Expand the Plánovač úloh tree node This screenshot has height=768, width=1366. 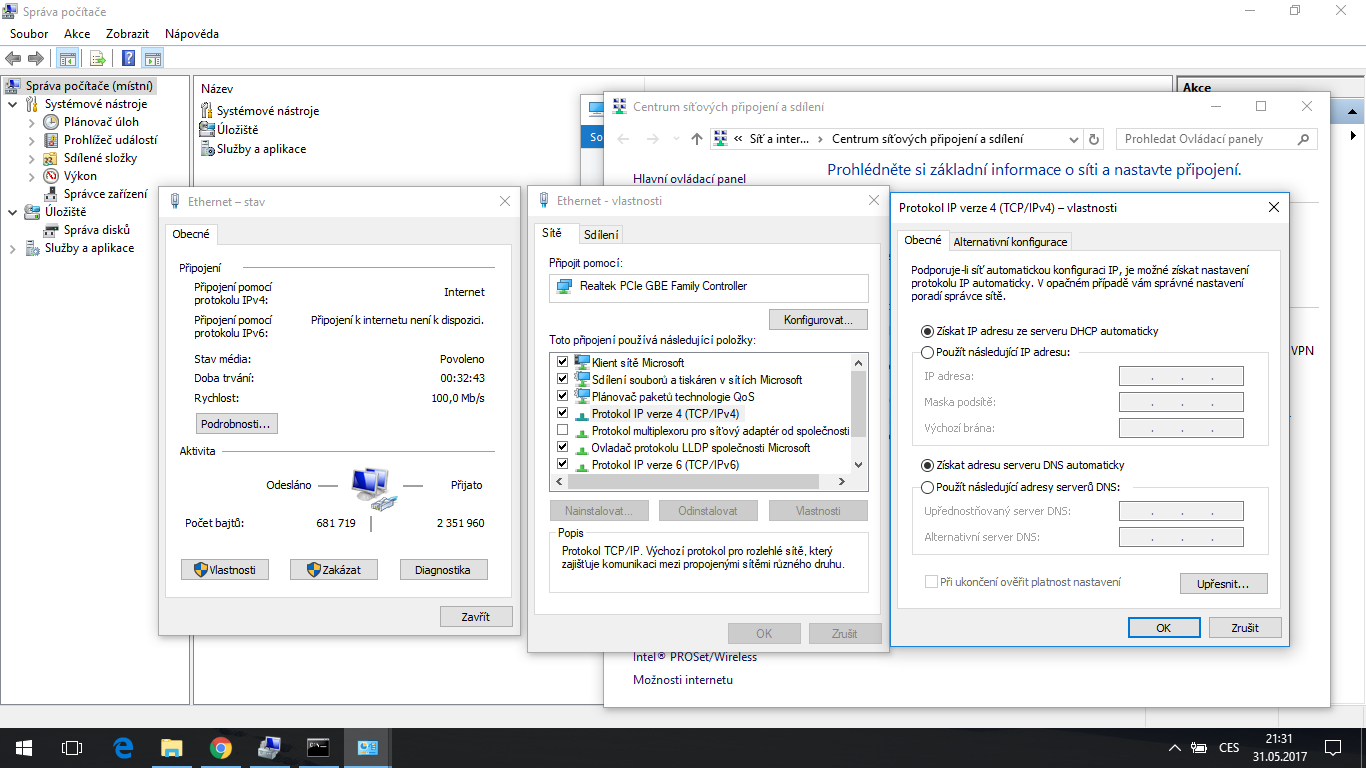pyautogui.click(x=32, y=122)
